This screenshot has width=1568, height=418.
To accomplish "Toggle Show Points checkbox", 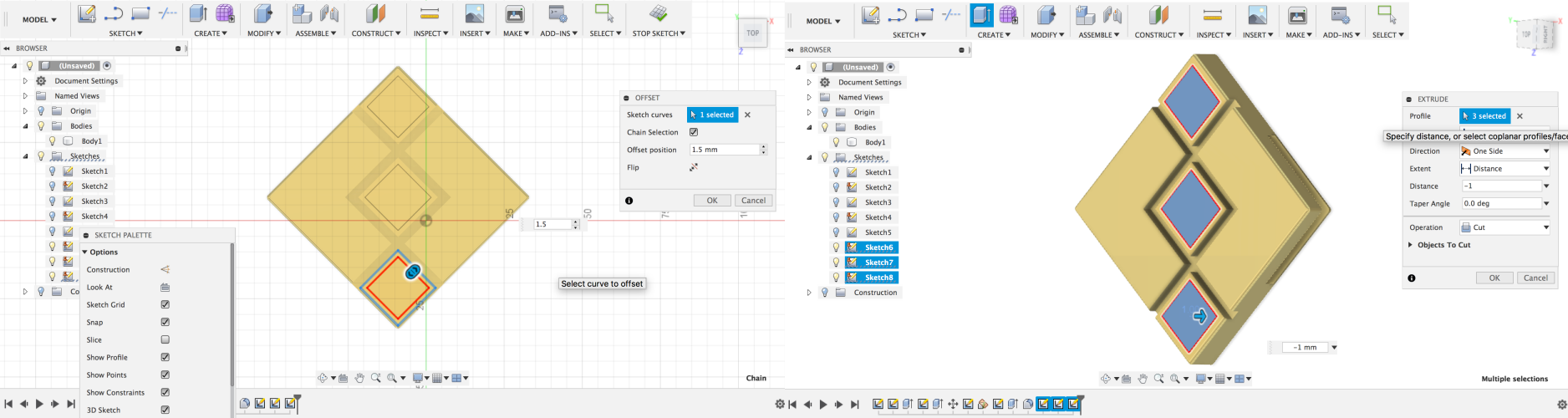I will pos(165,375).
